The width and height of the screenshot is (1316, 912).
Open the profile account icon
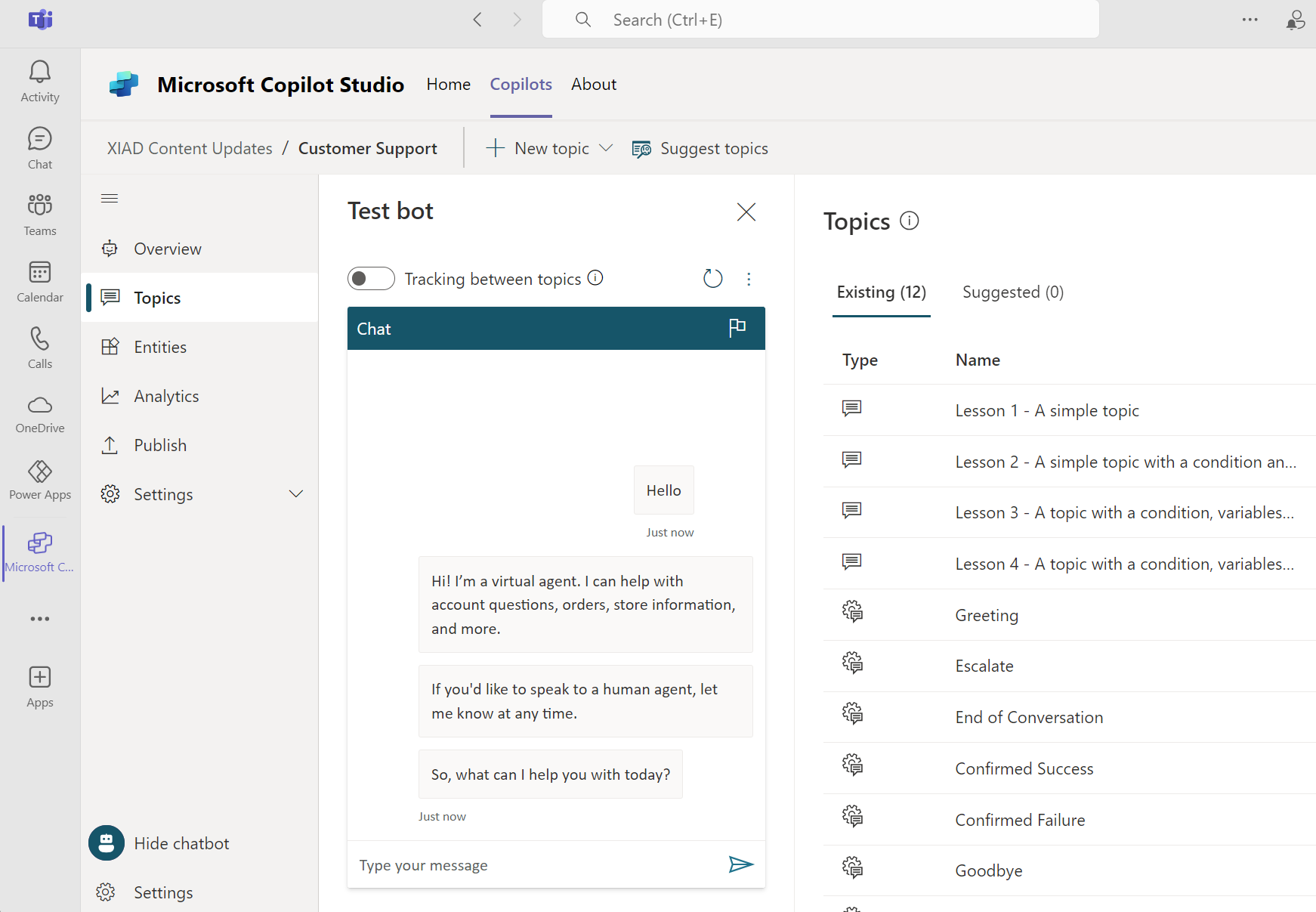(1295, 20)
